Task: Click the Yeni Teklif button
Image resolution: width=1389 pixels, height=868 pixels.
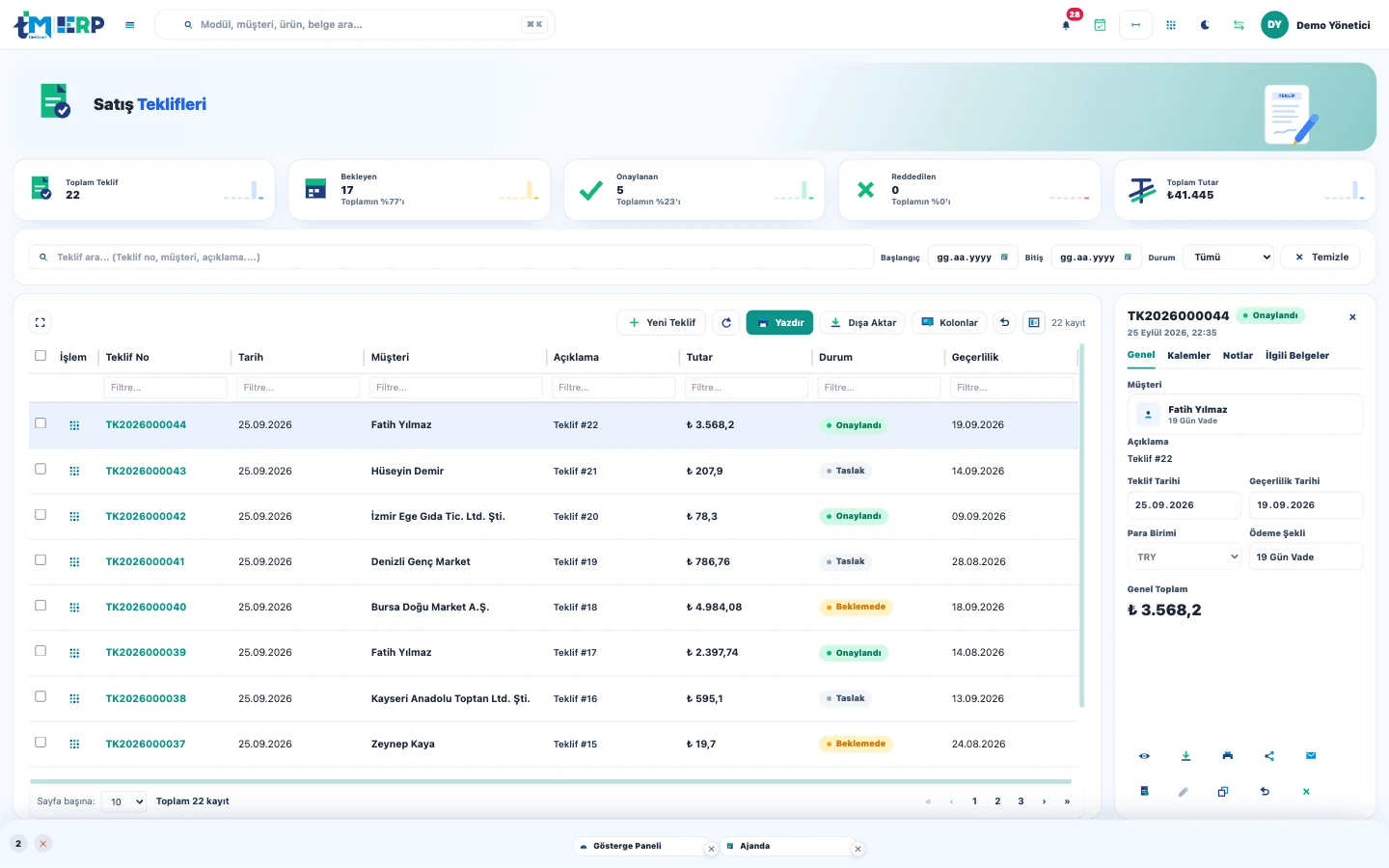Action: point(662,323)
